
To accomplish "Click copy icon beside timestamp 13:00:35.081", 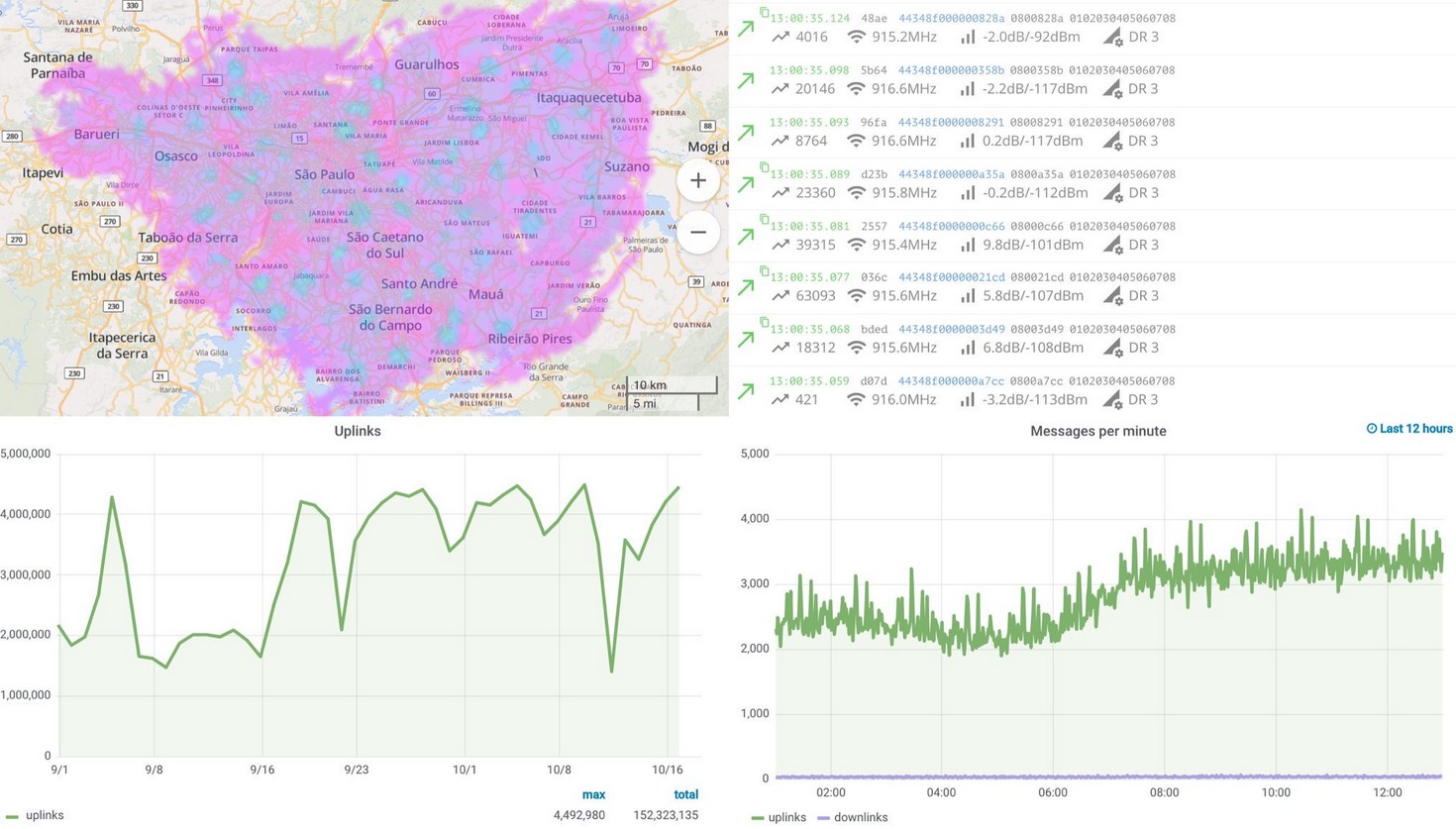I will pyautogui.click(x=764, y=219).
